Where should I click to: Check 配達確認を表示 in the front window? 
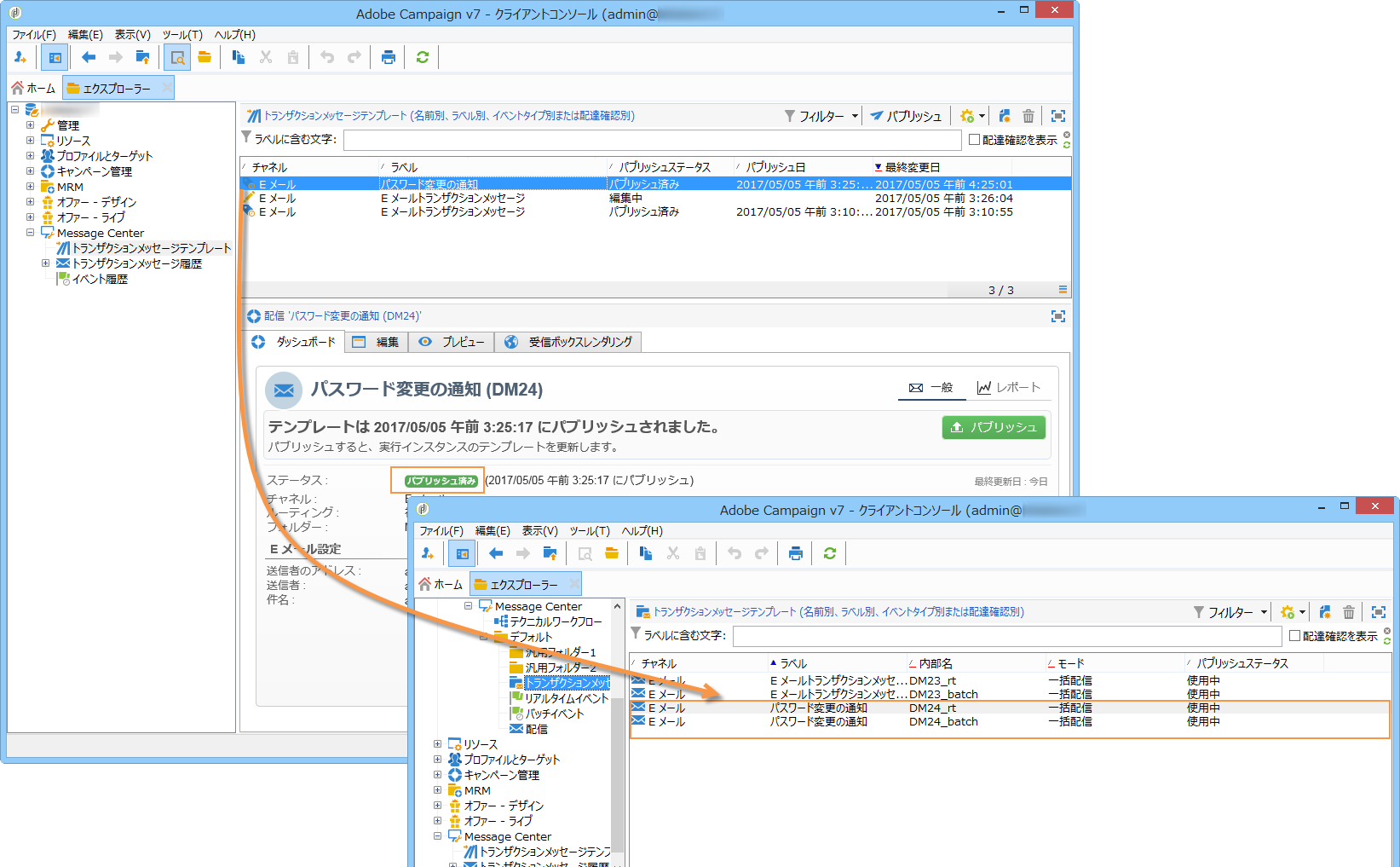coord(1294,636)
